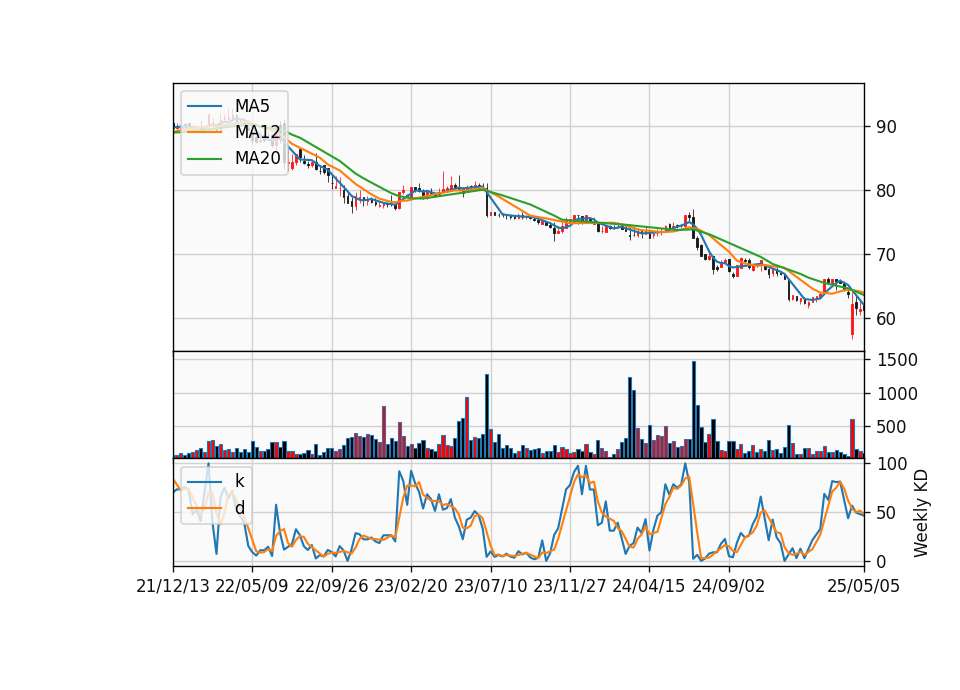Viewport: 960px width, 690px height.
Task: Click the long red candlestick below 60
Action: (852, 318)
